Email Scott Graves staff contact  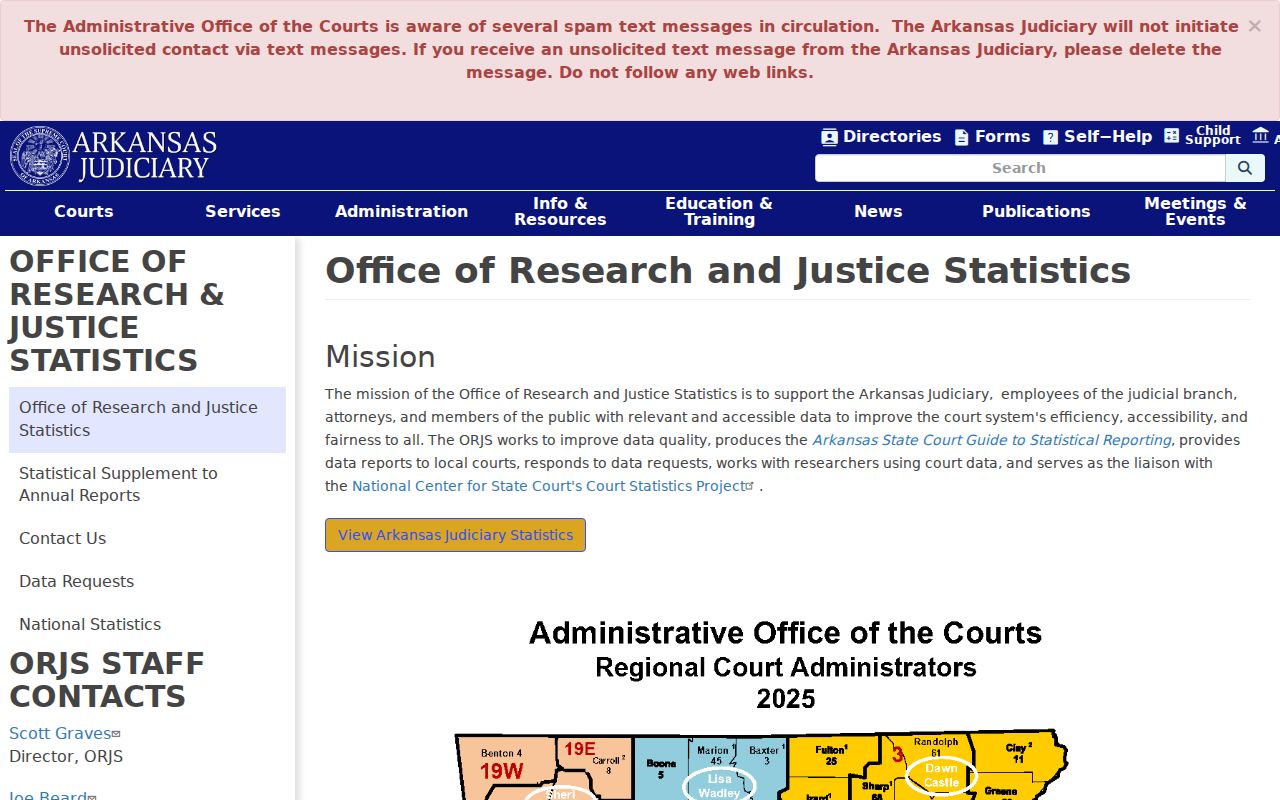click(64, 733)
